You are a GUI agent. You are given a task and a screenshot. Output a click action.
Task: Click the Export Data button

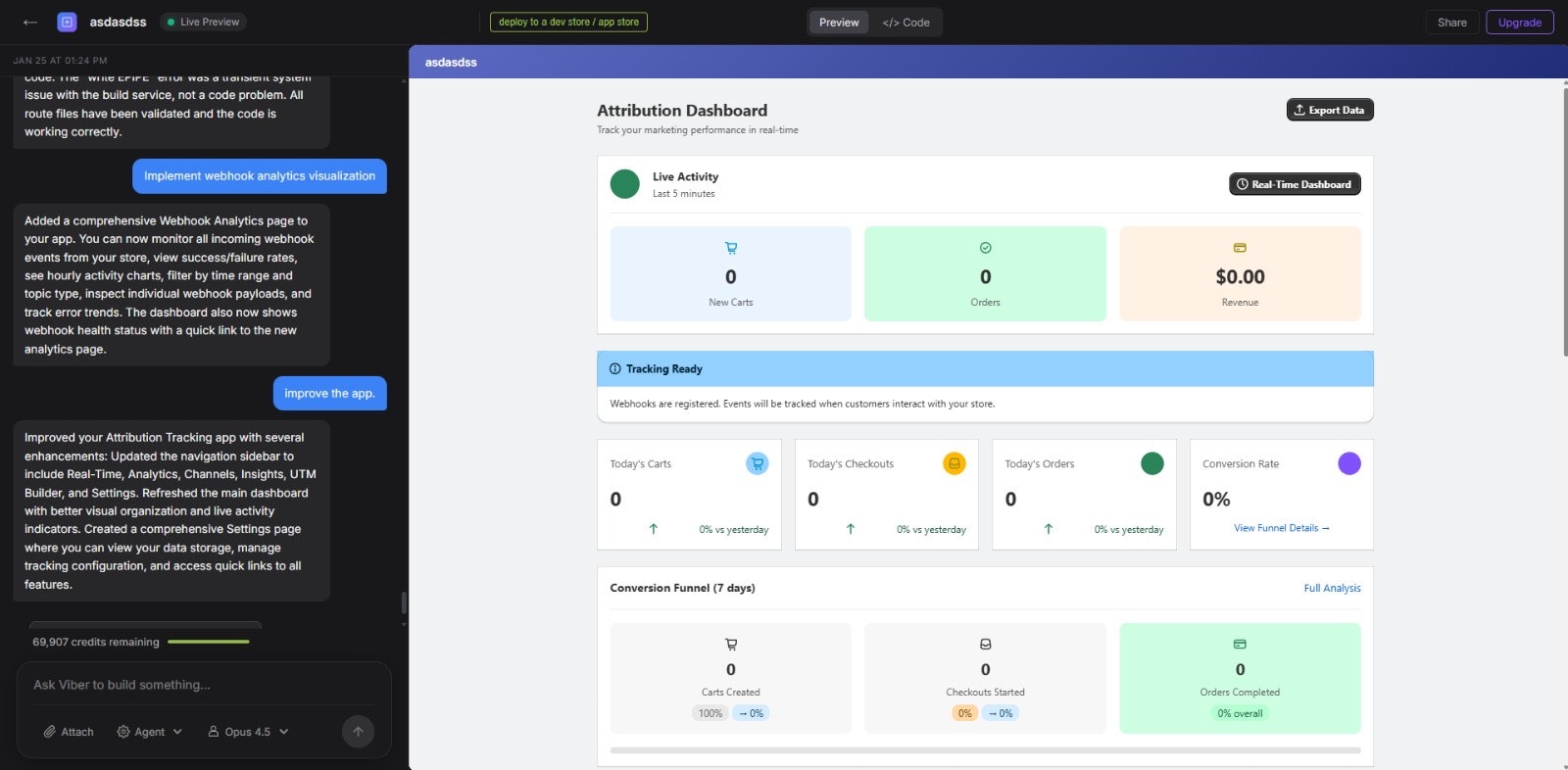(x=1330, y=110)
